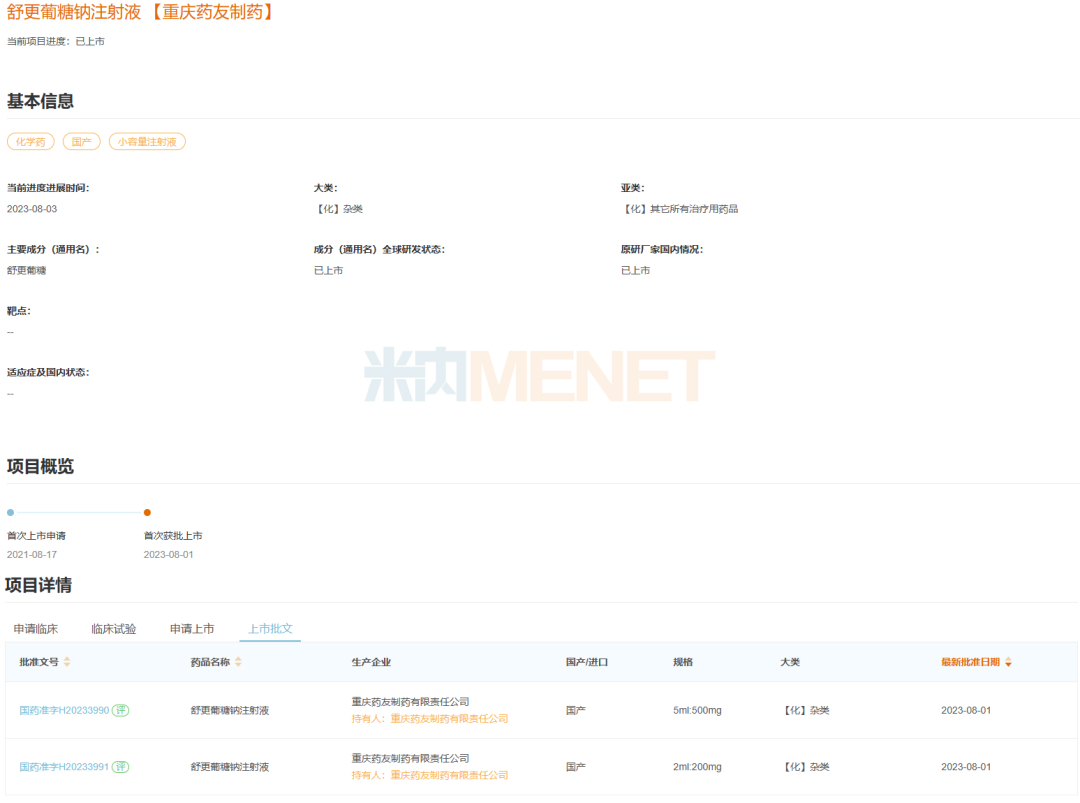
Task: Click ascending arrow on 最新批准日期 sorter
Action: point(1008,658)
